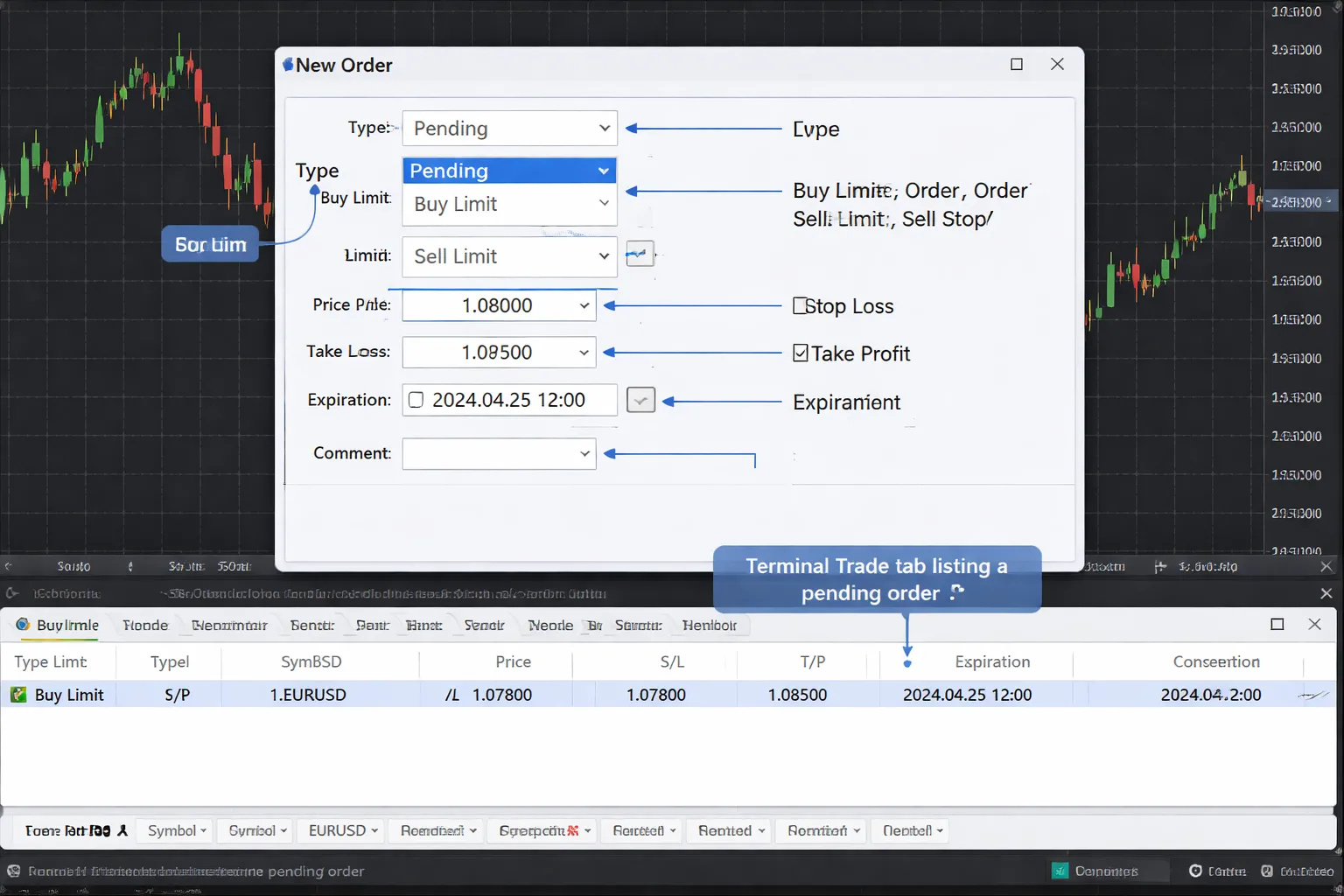Click the status bar icon before pending order text
1344x896 pixels.
coord(13,871)
